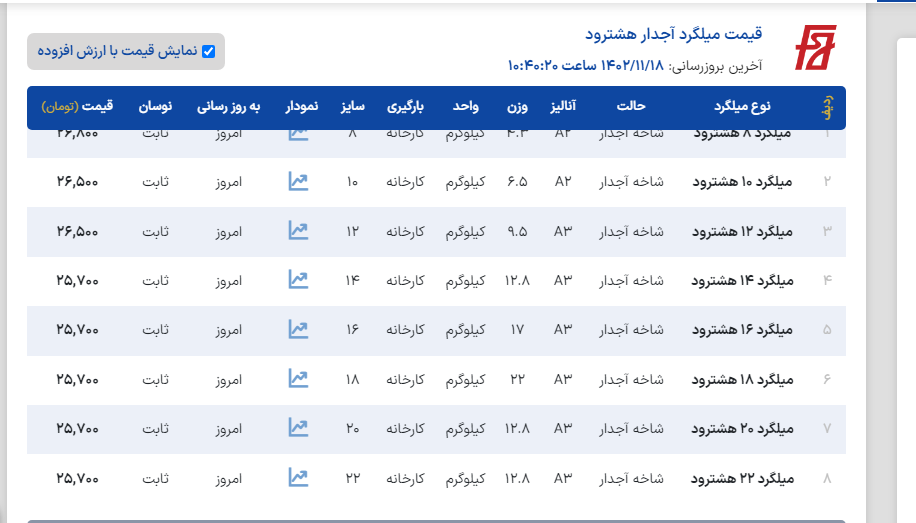Image resolution: width=916 pixels, height=523 pixels.
Task: Open chart icon for میلگرد 14 هشترود
Action: [298, 280]
